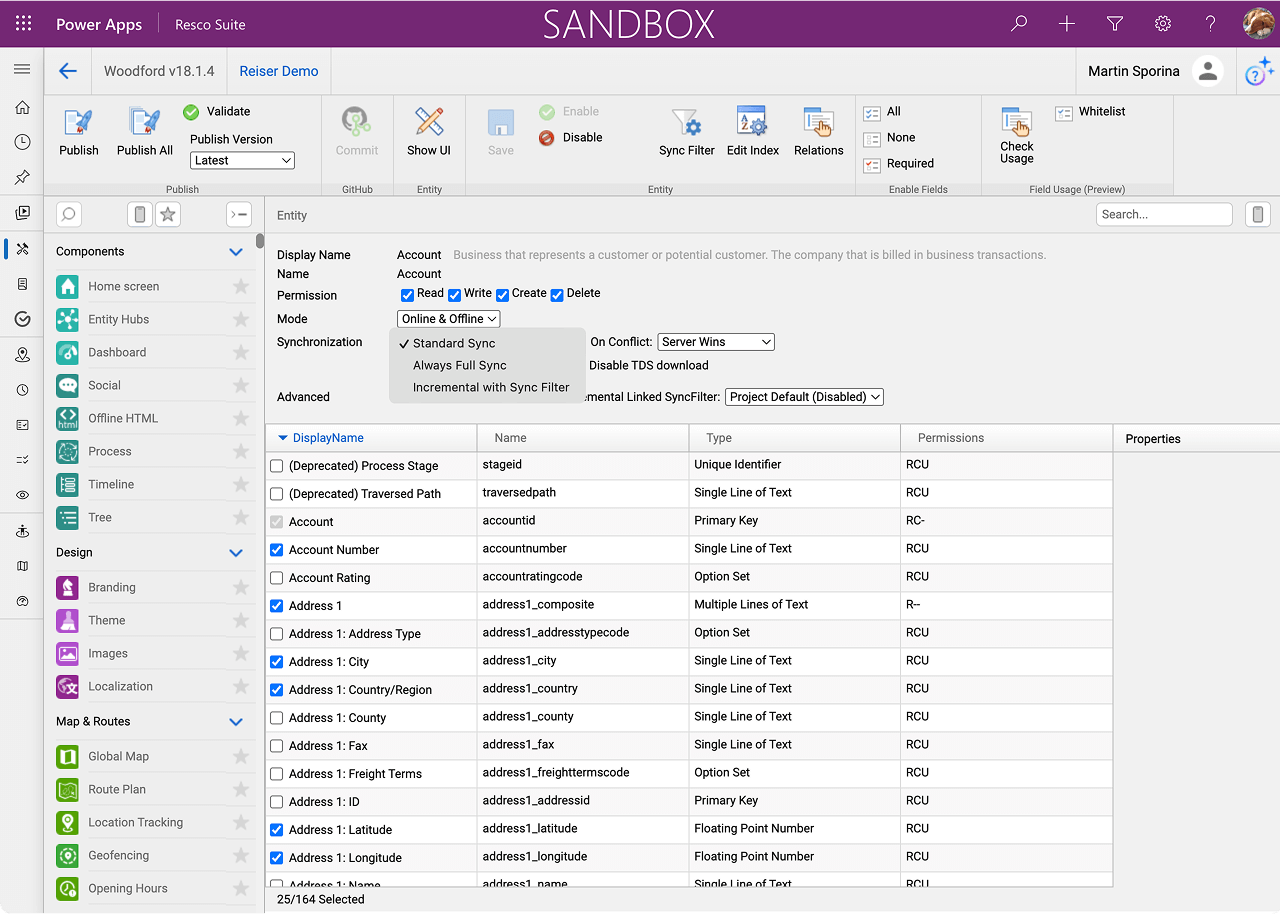This screenshot has height=914, width=1280.
Task: Switch to the Reiser Demo tab
Action: 279,71
